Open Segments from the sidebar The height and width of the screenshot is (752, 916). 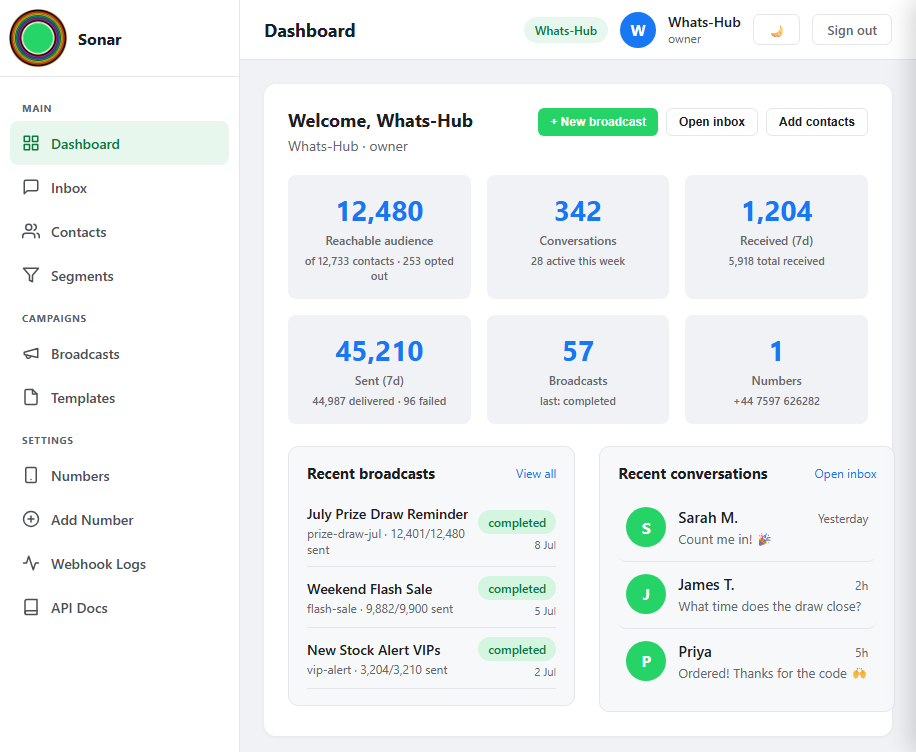(119, 276)
